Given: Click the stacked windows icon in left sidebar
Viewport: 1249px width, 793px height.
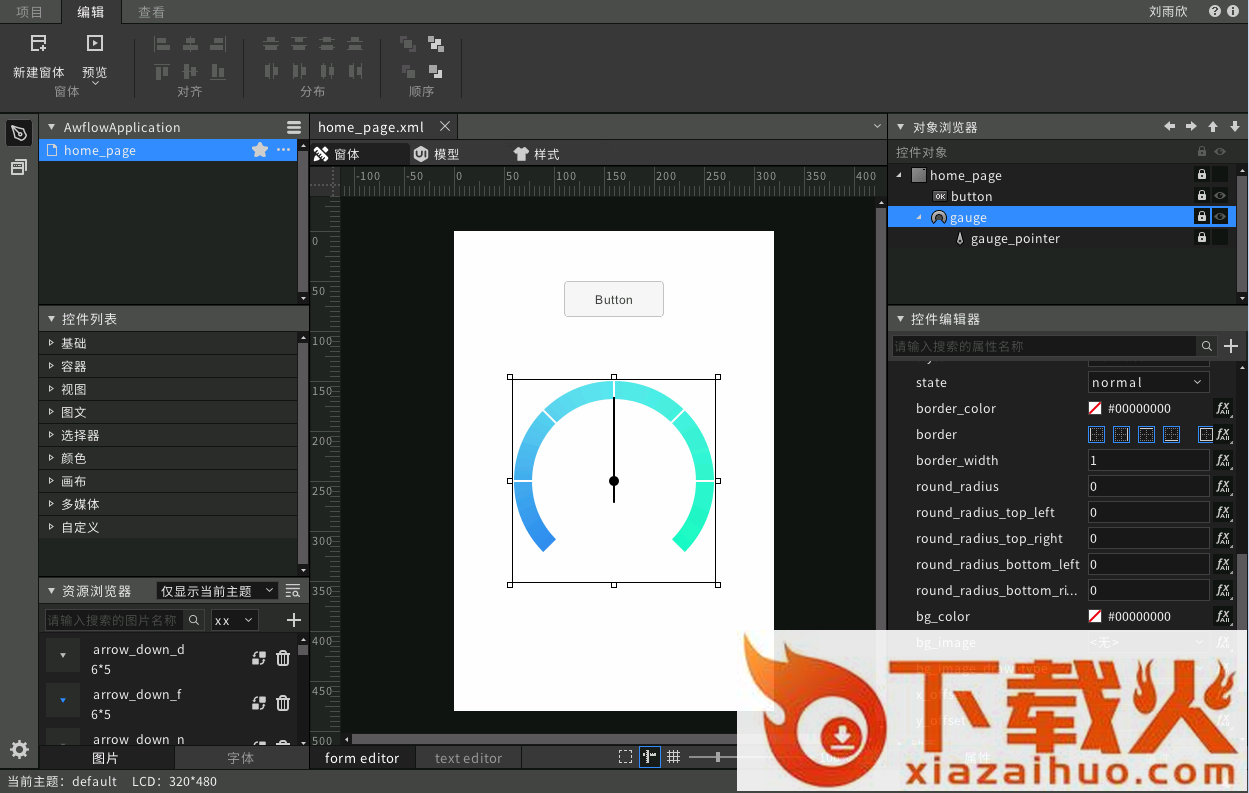Looking at the screenshot, I should click(x=18, y=167).
